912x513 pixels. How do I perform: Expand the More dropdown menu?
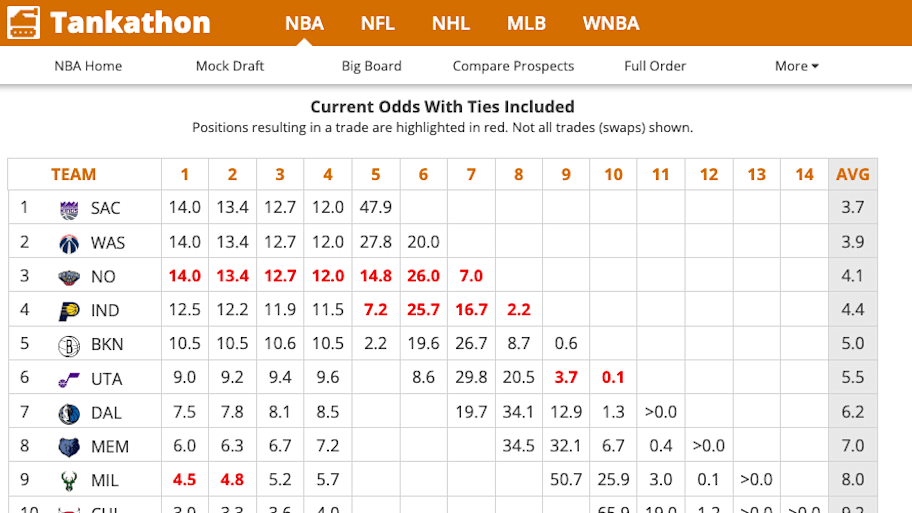796,66
